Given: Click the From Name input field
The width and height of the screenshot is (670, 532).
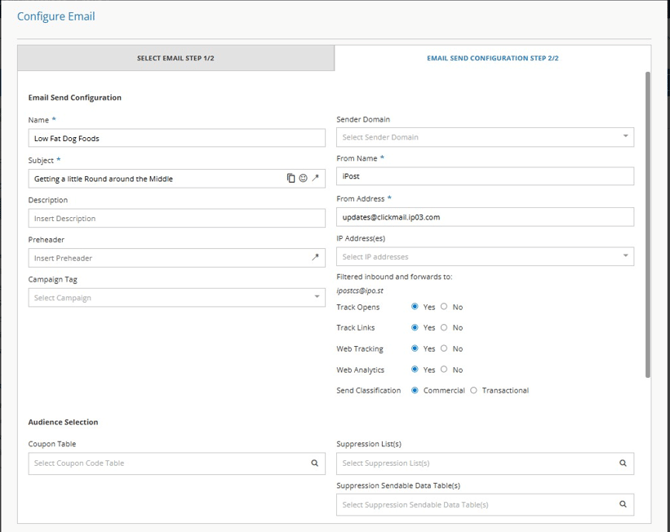Looking at the screenshot, I should point(485,176).
